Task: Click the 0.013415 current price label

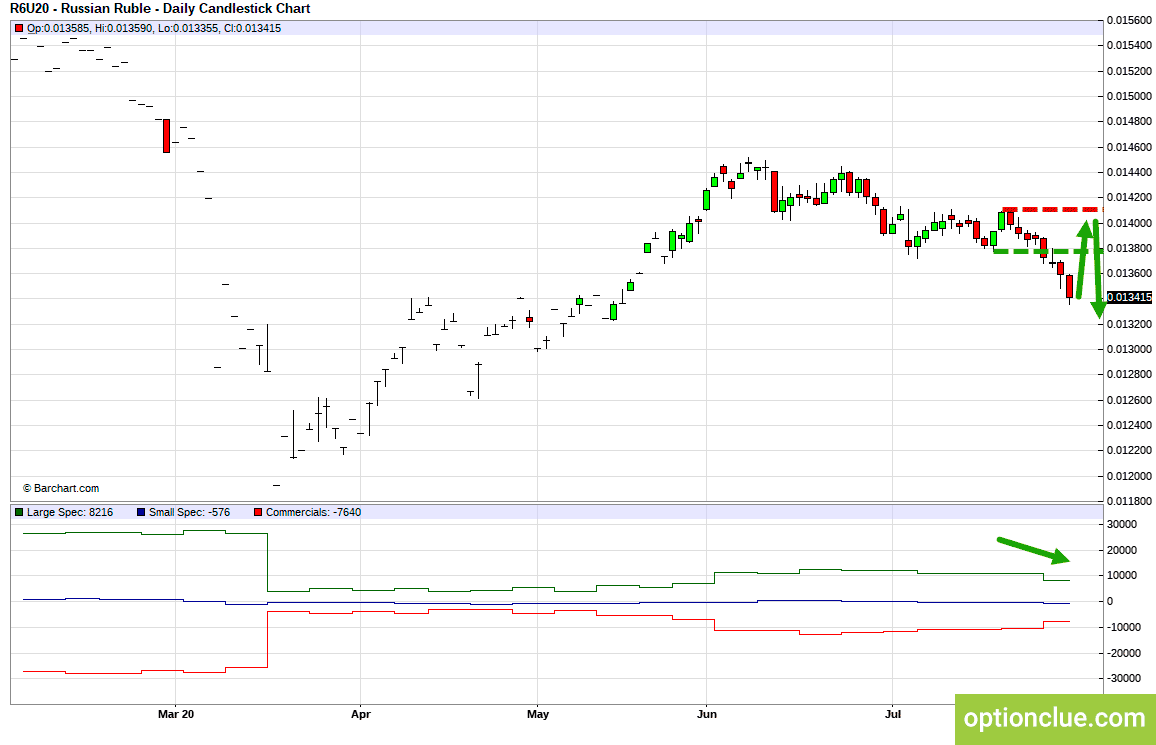Action: point(1129,297)
